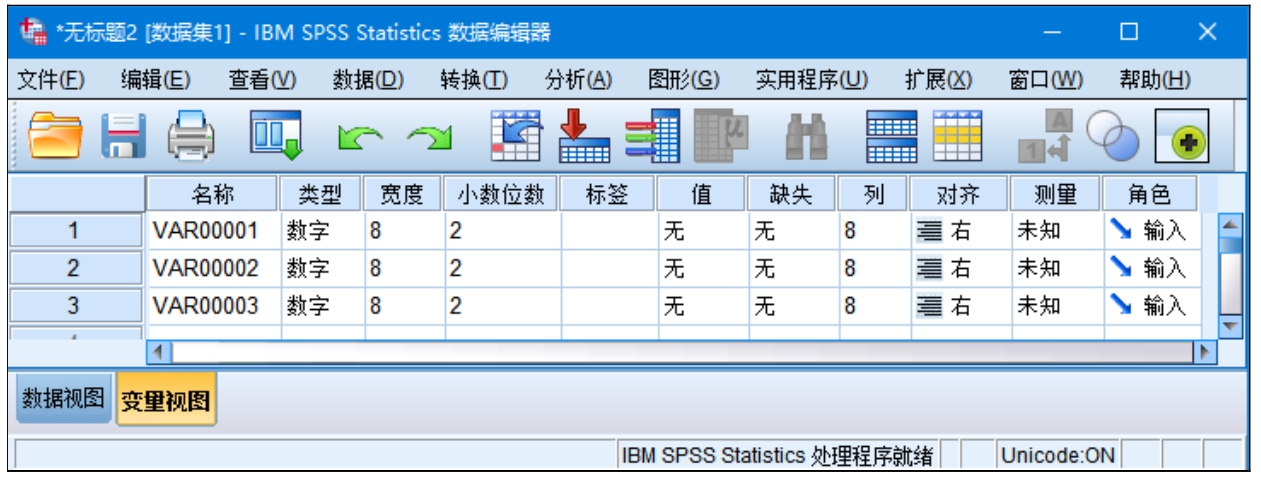Click the VAR00001 name cell
This screenshot has width=1261, height=482.
(x=214, y=231)
